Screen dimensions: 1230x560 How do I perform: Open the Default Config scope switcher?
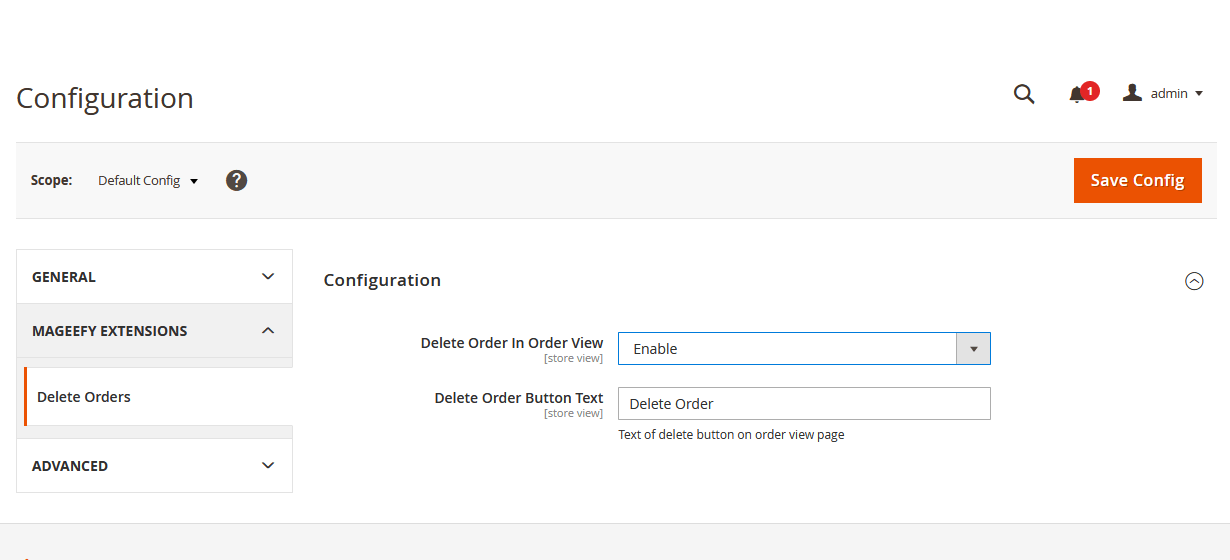click(148, 181)
